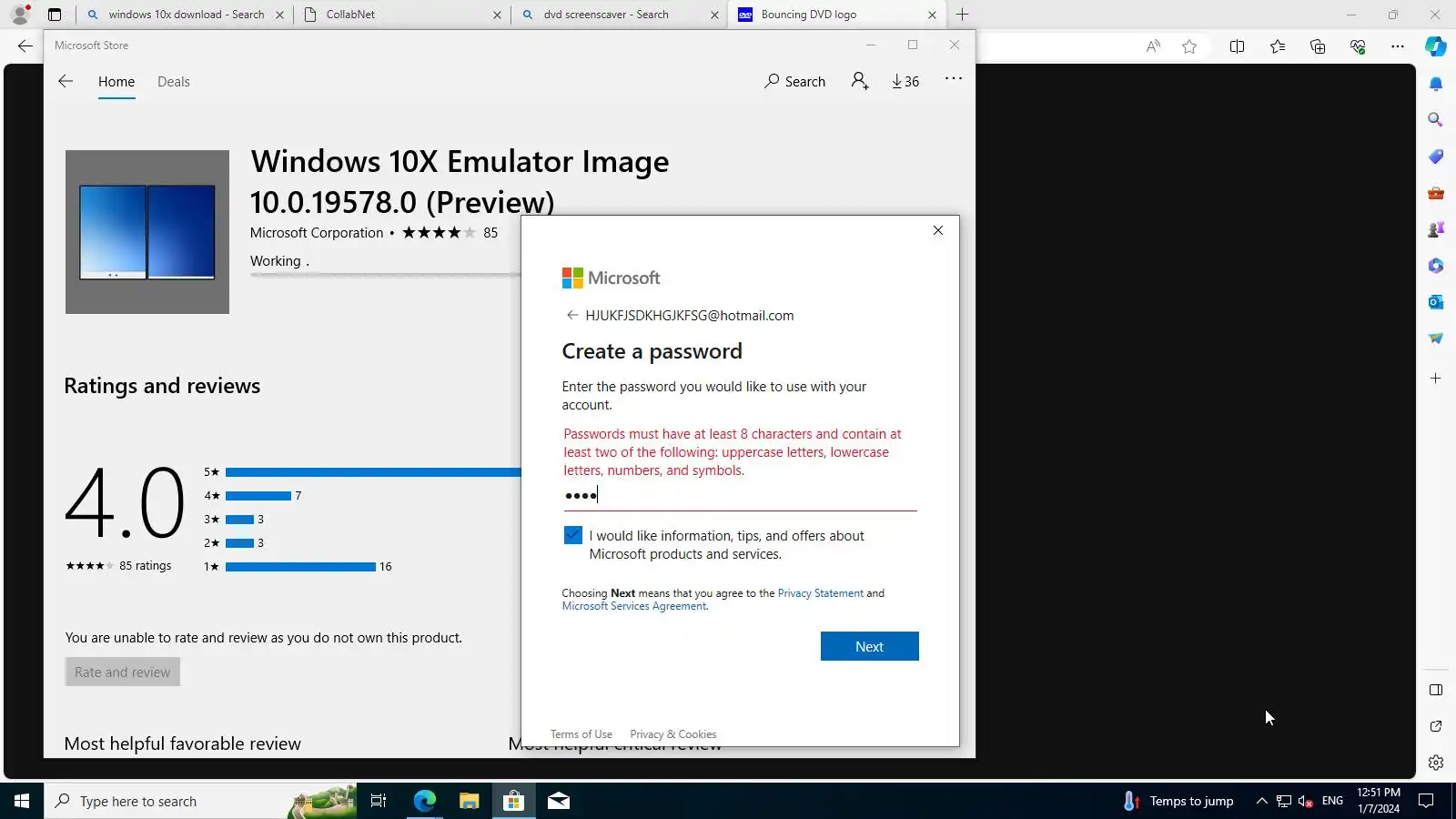
Task: Switch to the windows 10x download tab
Action: [186, 15]
